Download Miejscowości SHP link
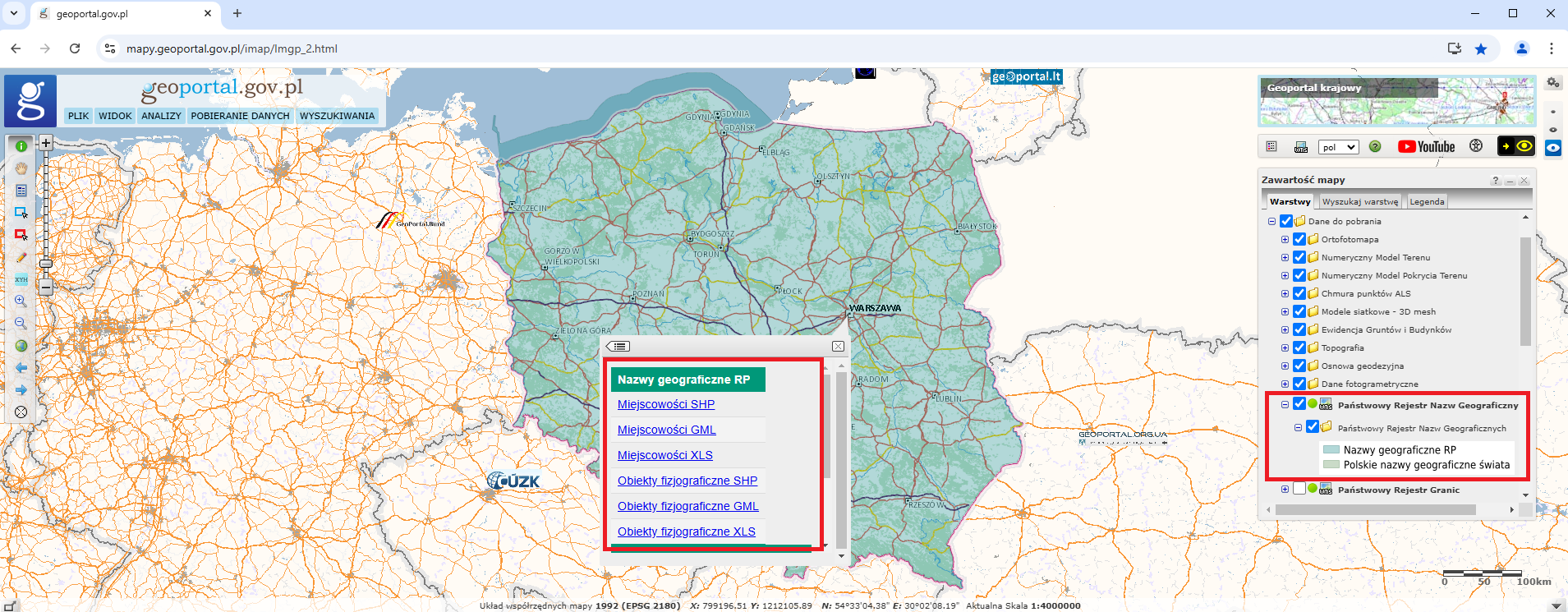The width and height of the screenshot is (1568, 612). [x=666, y=404]
